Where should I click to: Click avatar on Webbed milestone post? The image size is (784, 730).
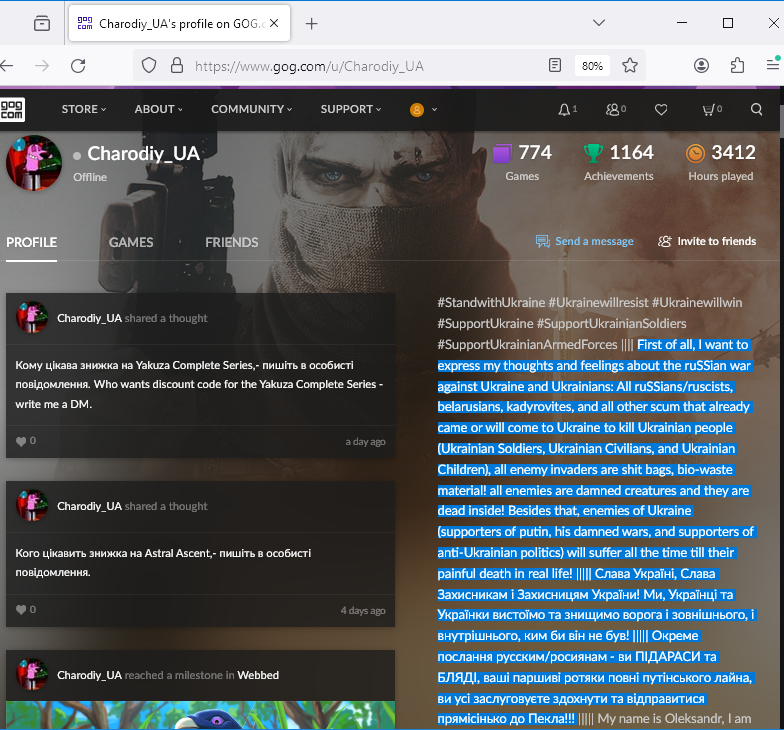coord(32,674)
